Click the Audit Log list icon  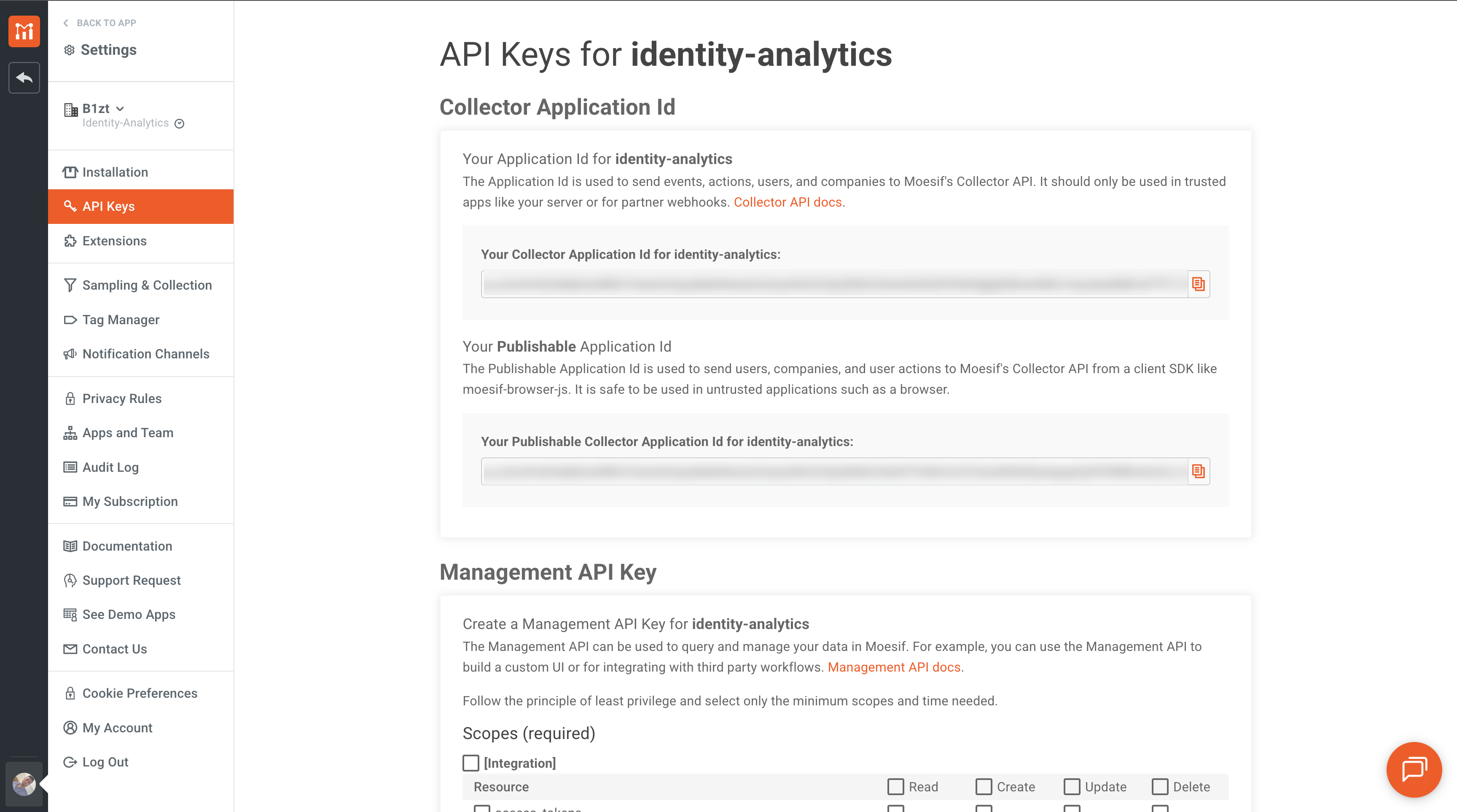[70, 467]
